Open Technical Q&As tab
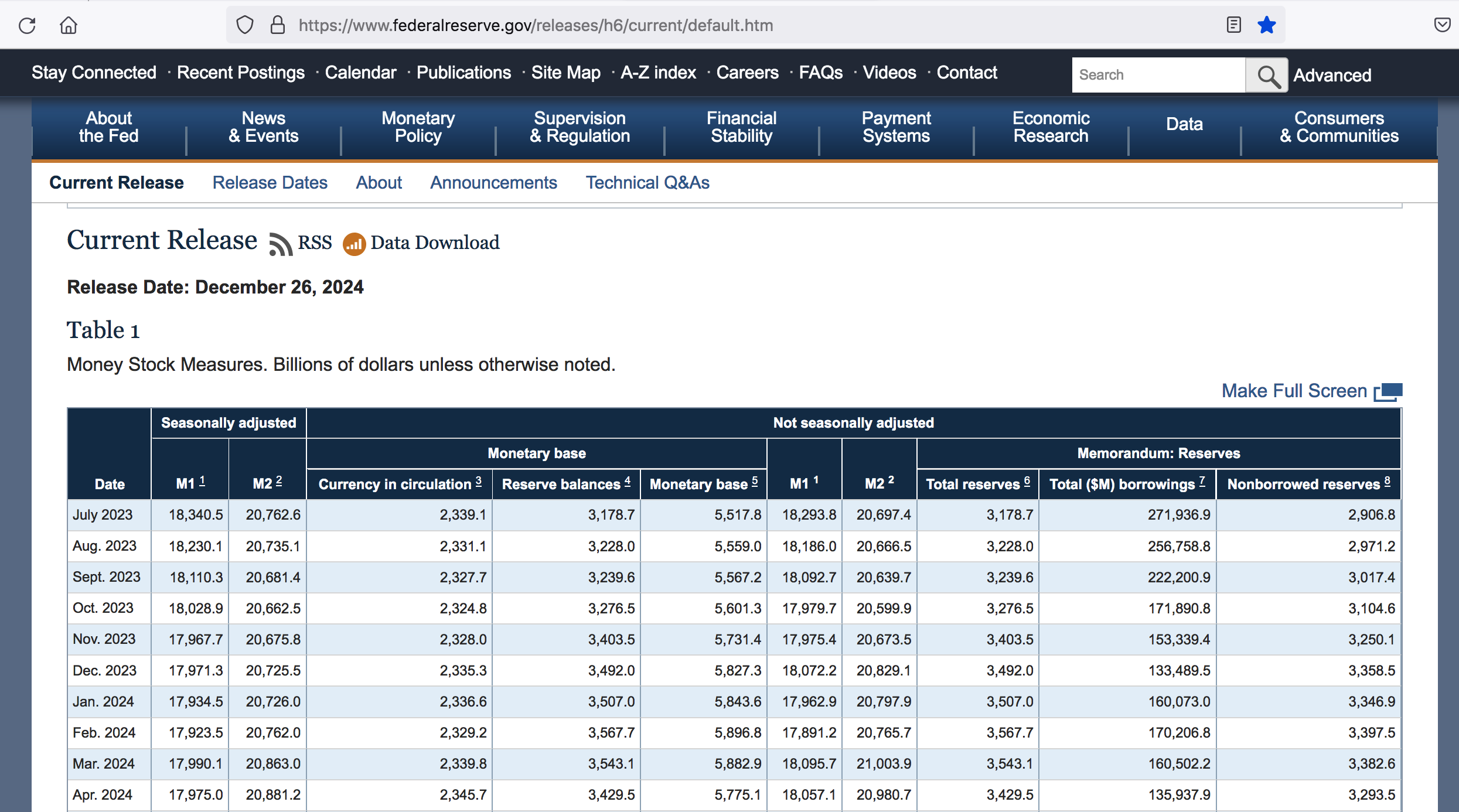Screen dimensions: 1459x812 click(x=648, y=183)
